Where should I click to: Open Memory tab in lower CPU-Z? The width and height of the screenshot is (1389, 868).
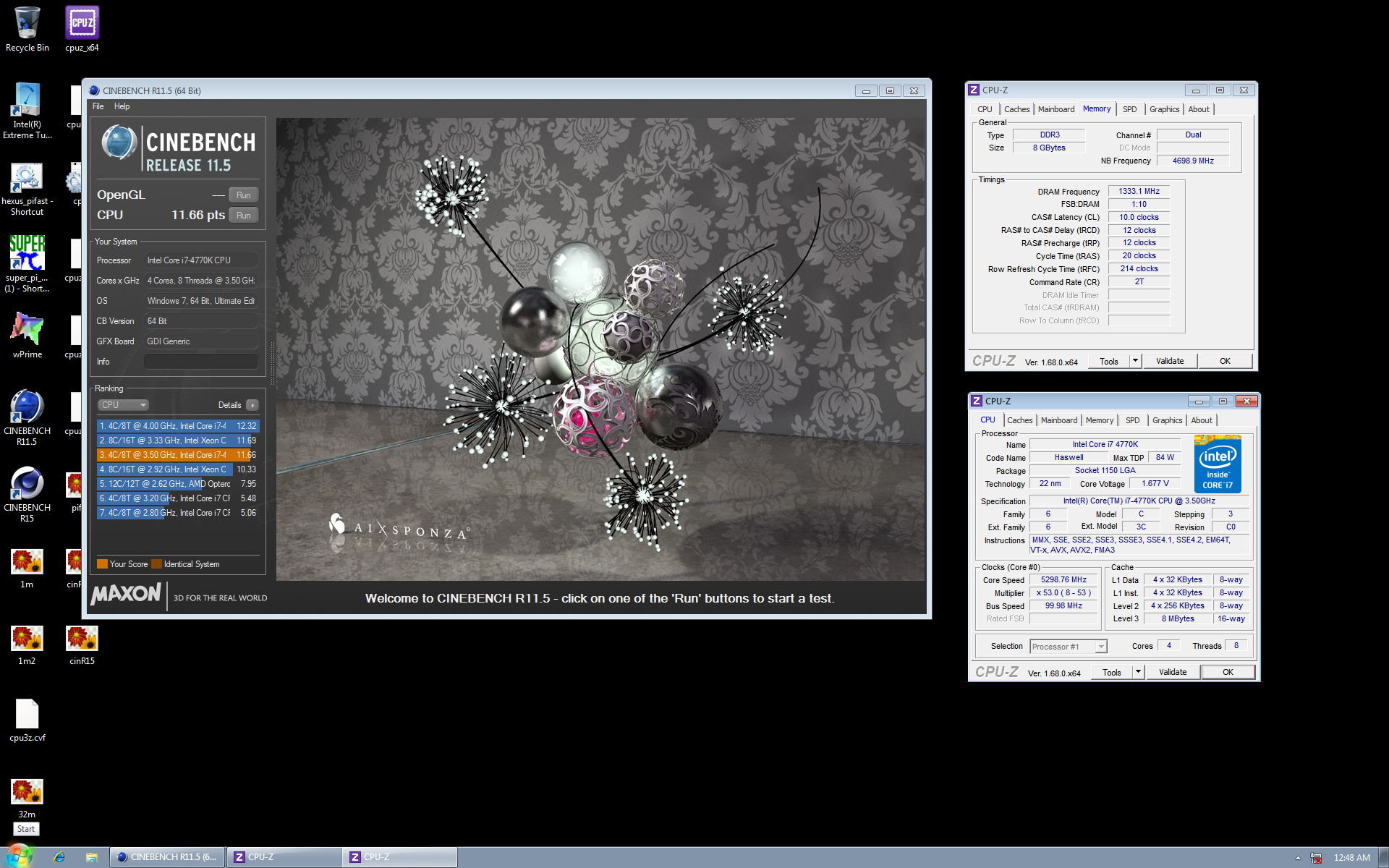tap(1100, 420)
